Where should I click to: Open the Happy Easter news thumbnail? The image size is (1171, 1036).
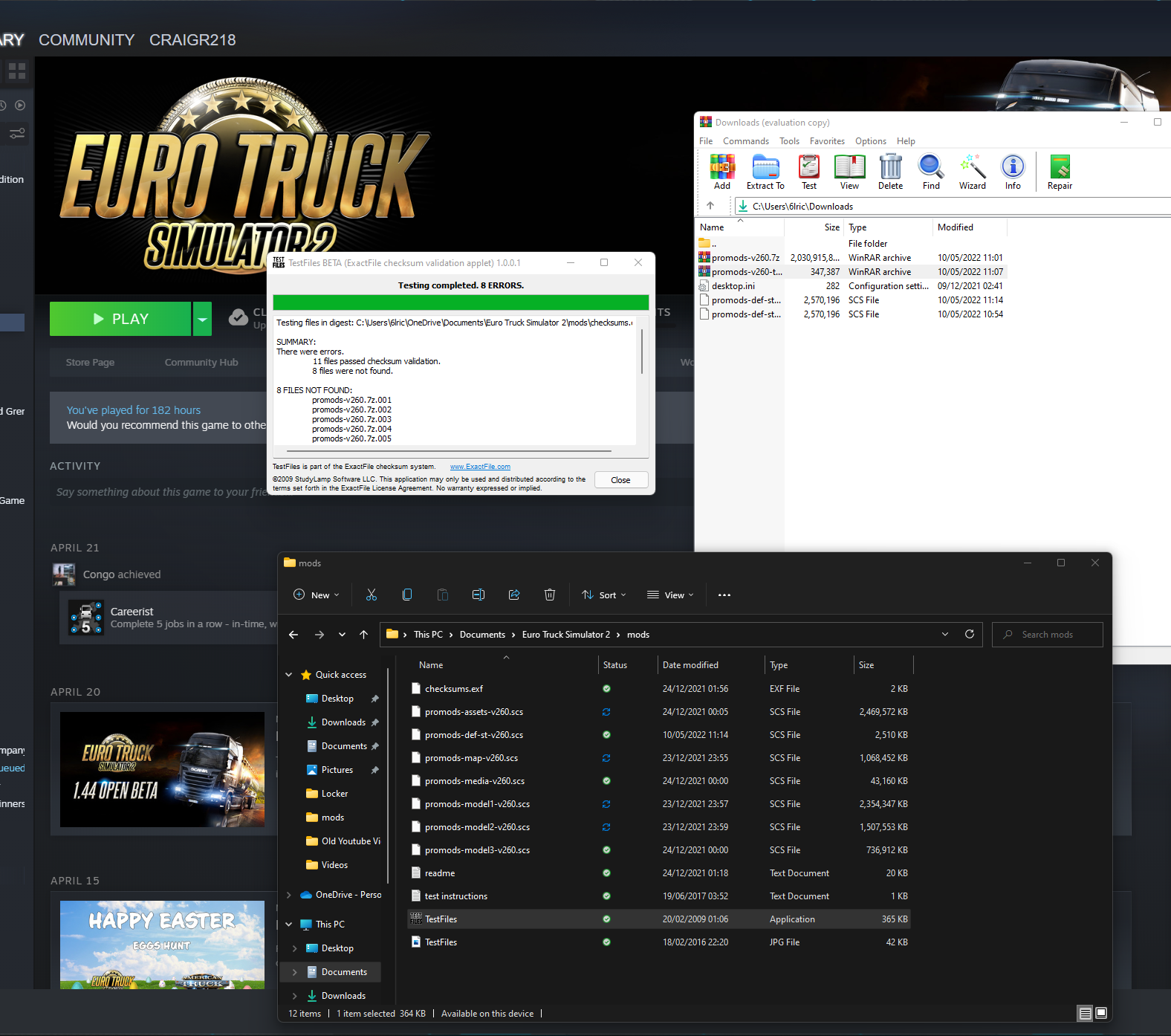pos(162,945)
